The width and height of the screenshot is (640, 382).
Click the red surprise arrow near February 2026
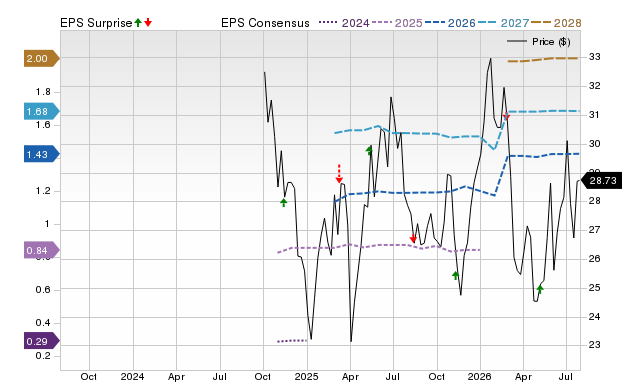pos(507,116)
